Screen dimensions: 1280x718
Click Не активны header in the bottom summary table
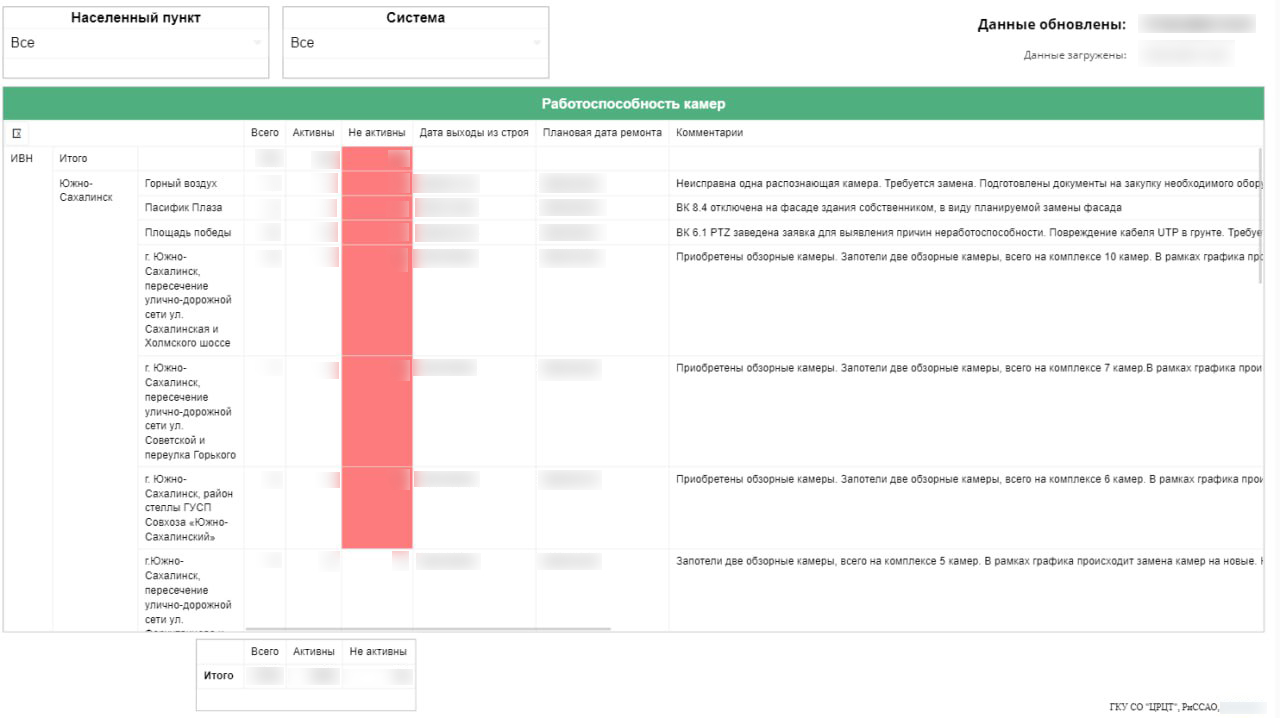point(378,652)
